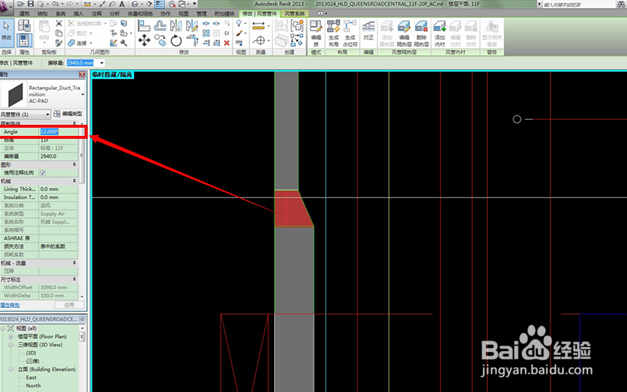Select the Align tool in Modify panel

tap(144, 26)
